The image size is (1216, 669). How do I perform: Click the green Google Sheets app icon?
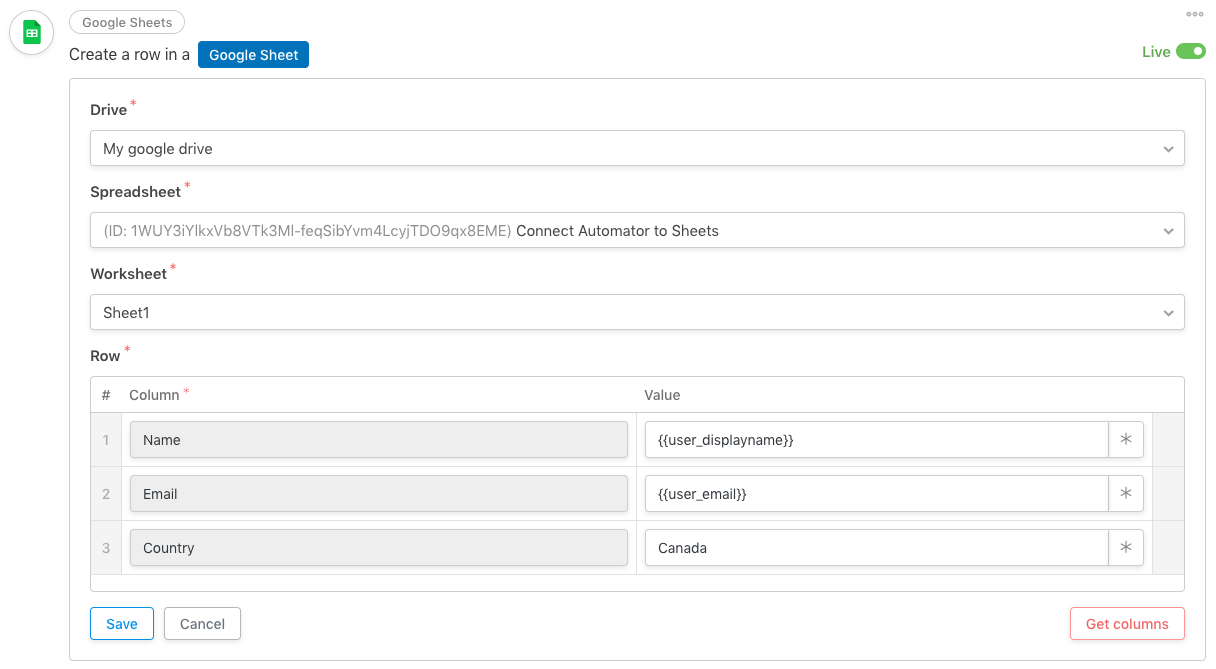point(31,33)
